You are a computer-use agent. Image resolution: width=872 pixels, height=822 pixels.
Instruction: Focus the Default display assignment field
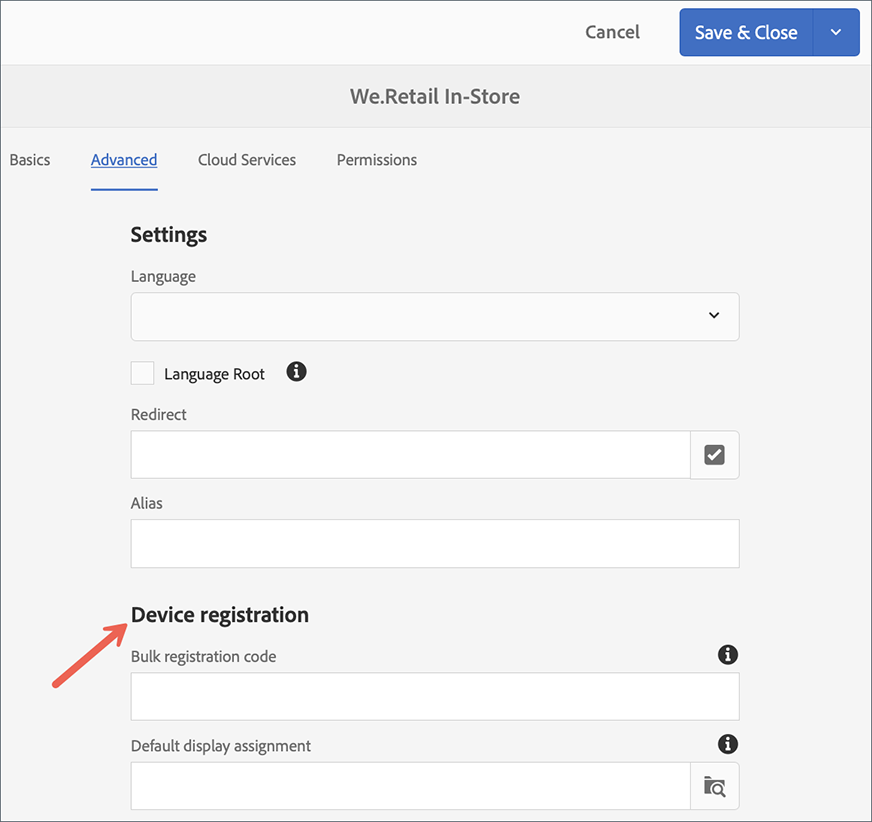410,786
